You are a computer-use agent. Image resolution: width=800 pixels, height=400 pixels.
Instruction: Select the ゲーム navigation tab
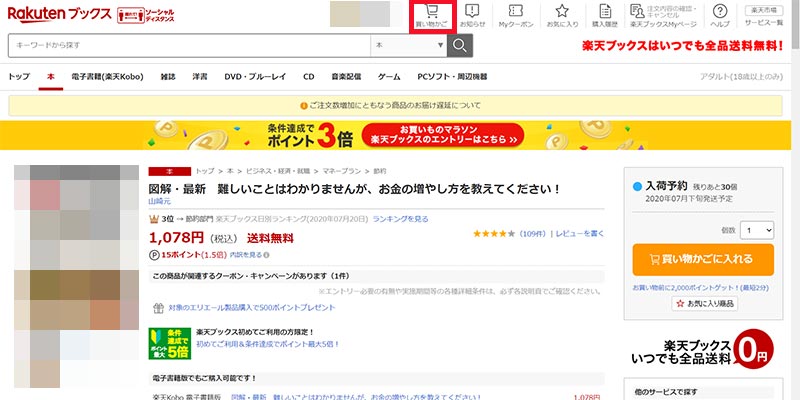click(389, 77)
